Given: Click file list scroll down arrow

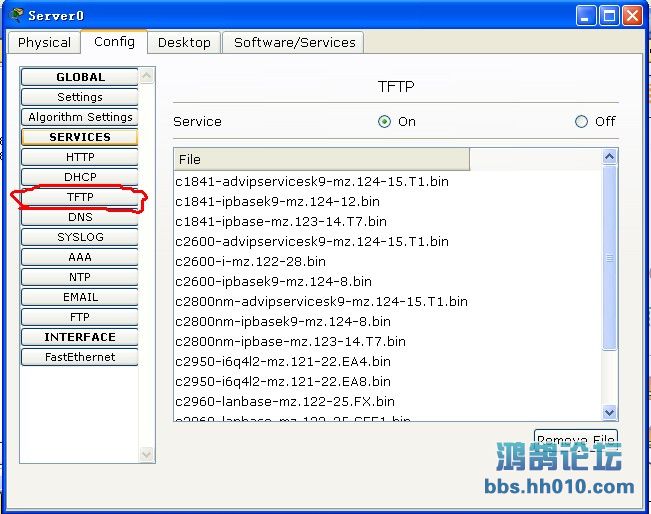Looking at the screenshot, I should click(609, 412).
